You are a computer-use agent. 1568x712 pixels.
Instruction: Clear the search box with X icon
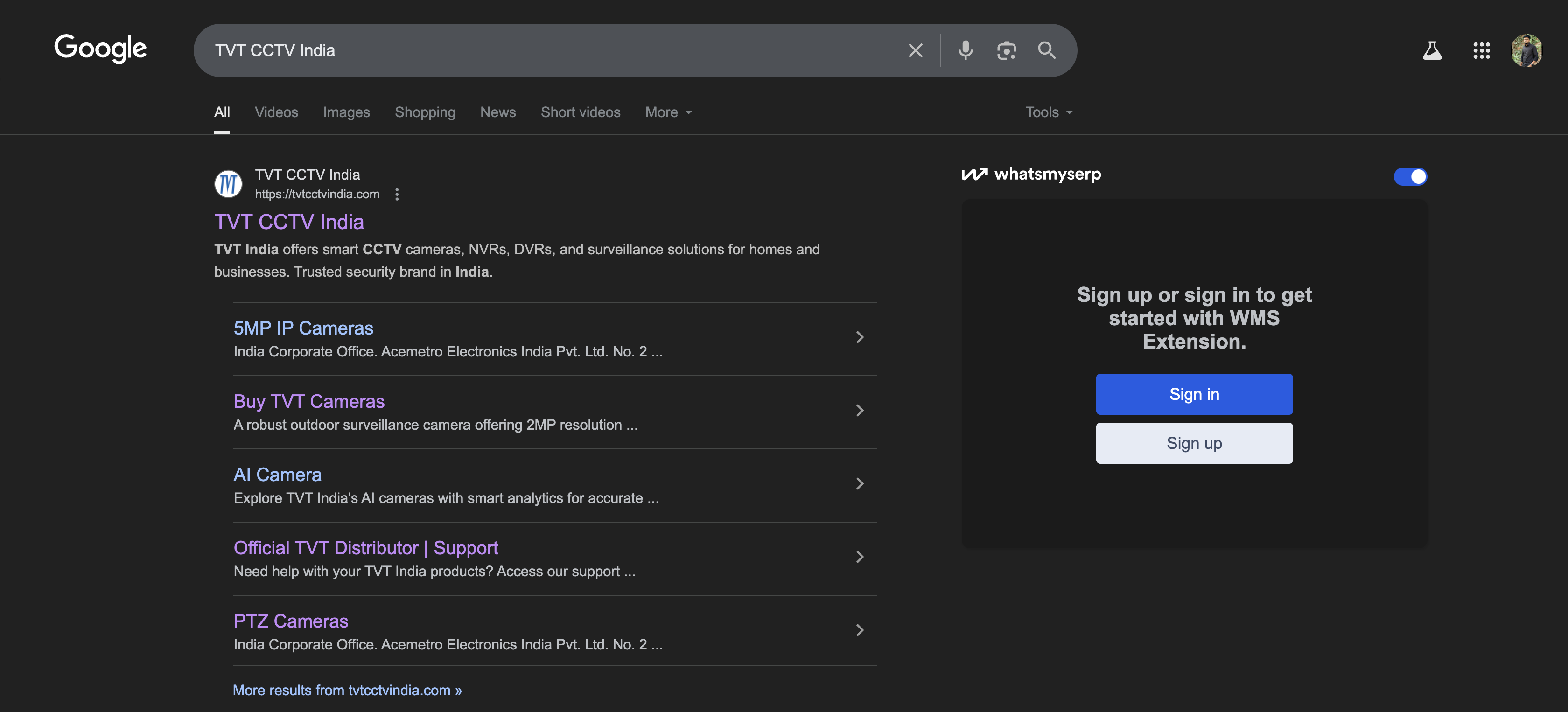(915, 50)
